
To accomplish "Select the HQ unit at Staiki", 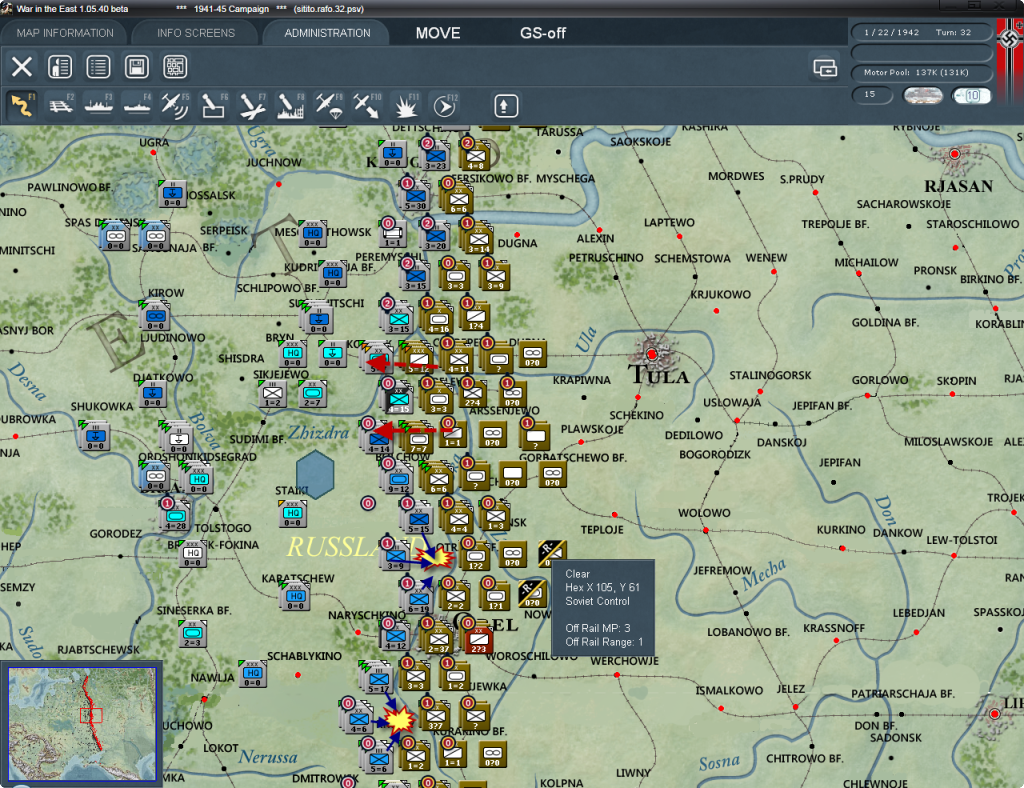I will [292, 513].
